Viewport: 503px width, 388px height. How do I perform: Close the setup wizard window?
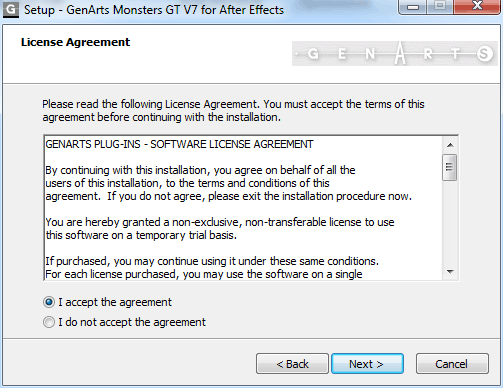click(x=477, y=7)
